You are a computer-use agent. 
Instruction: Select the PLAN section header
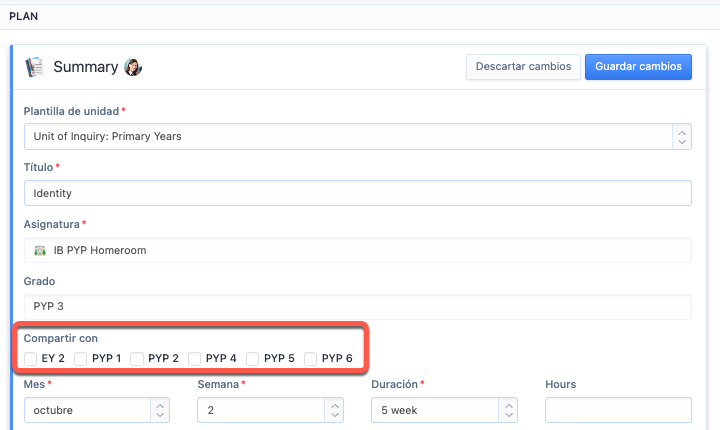[x=24, y=16]
